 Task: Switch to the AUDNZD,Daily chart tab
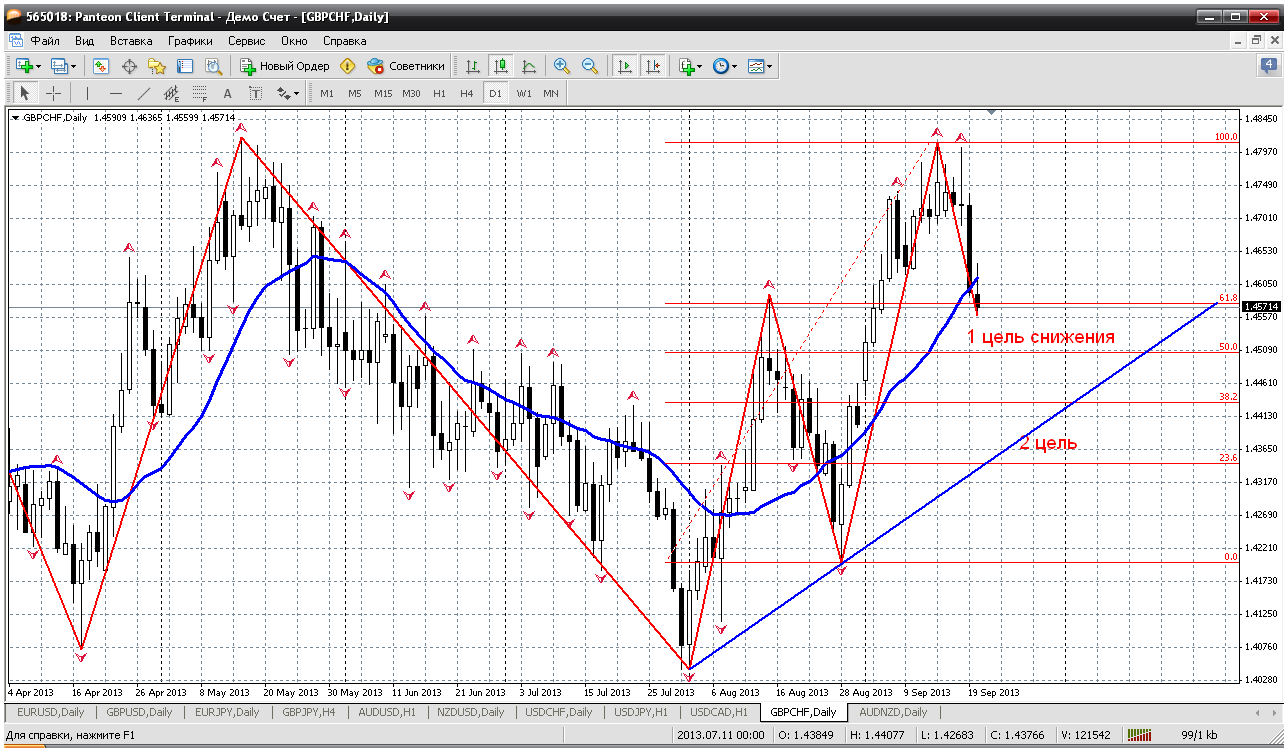(893, 712)
